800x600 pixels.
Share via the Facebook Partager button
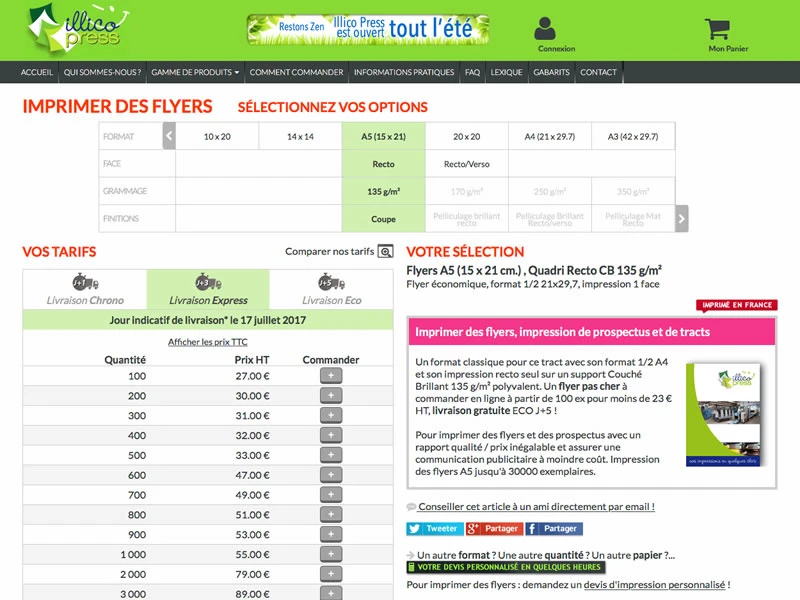pyautogui.click(x=554, y=529)
